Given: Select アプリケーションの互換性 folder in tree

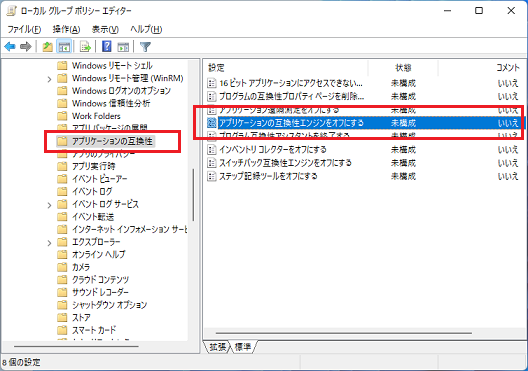Looking at the screenshot, I should point(112,141).
